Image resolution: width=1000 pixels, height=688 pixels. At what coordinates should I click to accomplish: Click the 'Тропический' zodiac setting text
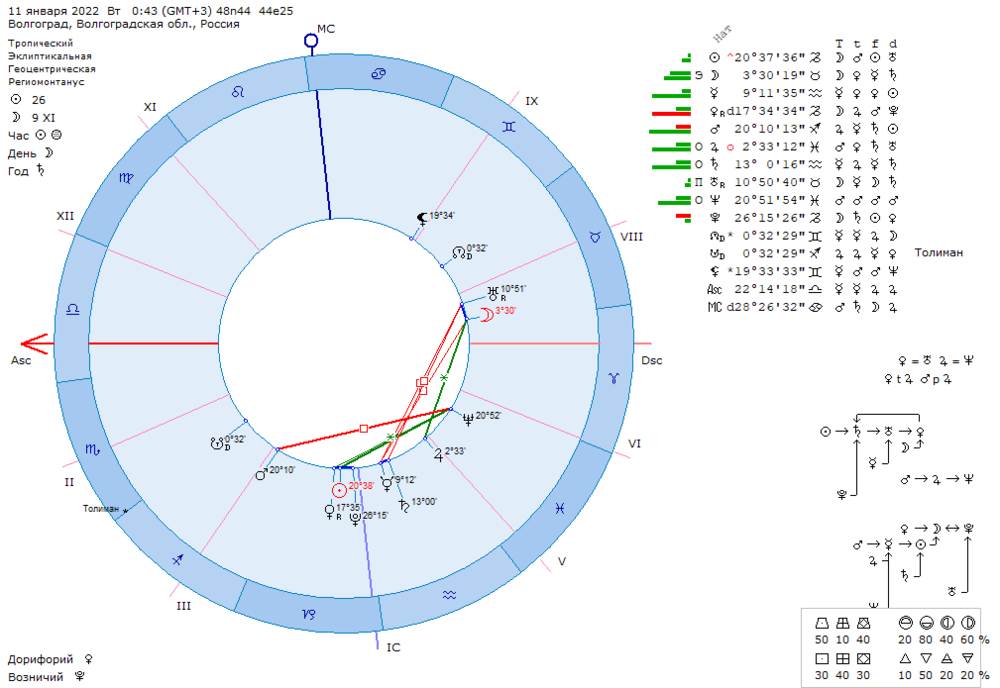pyautogui.click(x=40, y=43)
